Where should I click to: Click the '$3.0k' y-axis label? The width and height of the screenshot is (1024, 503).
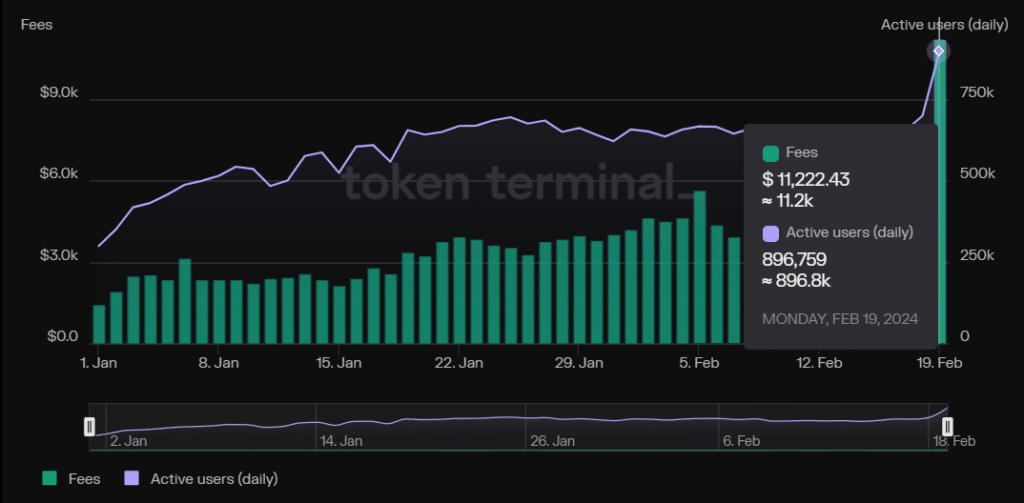59,255
